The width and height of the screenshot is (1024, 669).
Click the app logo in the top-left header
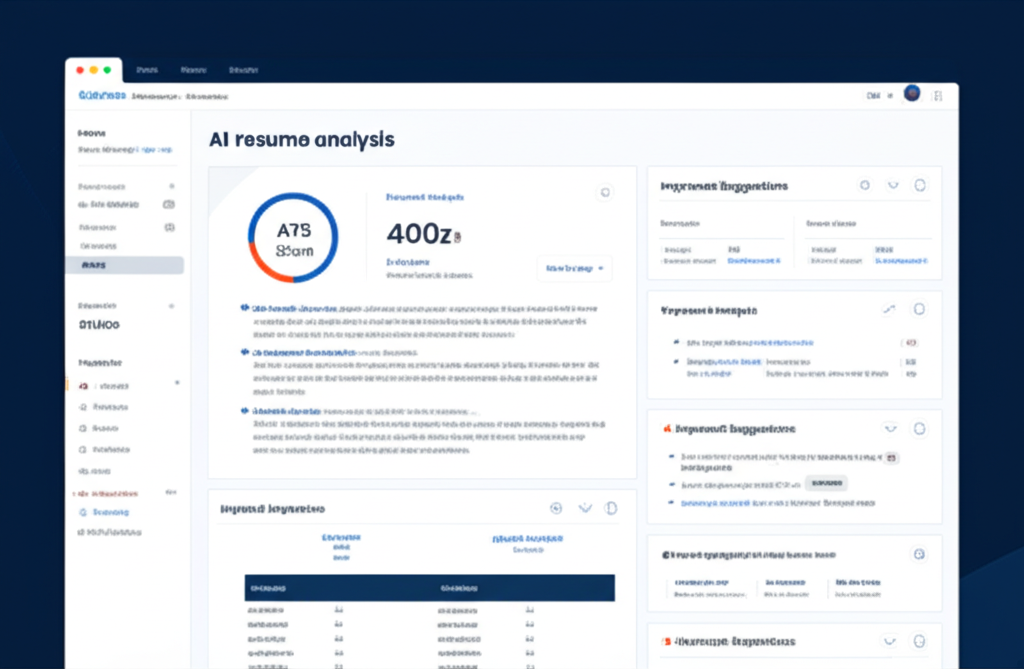[101, 96]
